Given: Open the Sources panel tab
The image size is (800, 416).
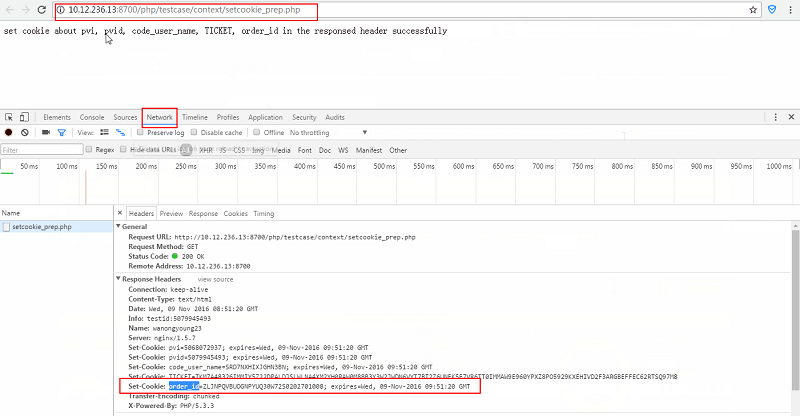Looking at the screenshot, I should point(126,117).
